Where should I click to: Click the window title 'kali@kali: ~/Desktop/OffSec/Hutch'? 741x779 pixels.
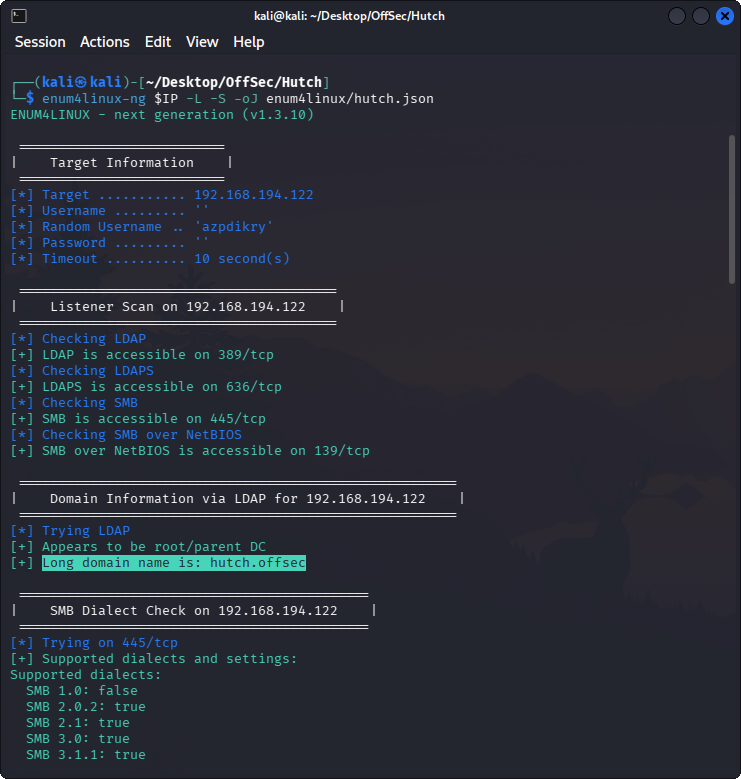(x=349, y=16)
